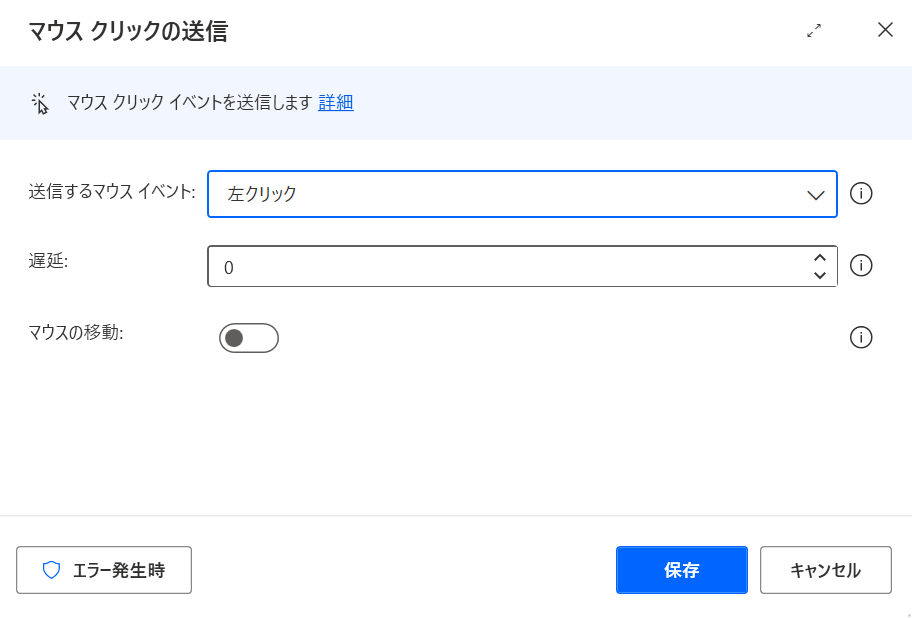Click the shield icon beside エラー発生時
The height and width of the screenshot is (618, 912).
[51, 570]
